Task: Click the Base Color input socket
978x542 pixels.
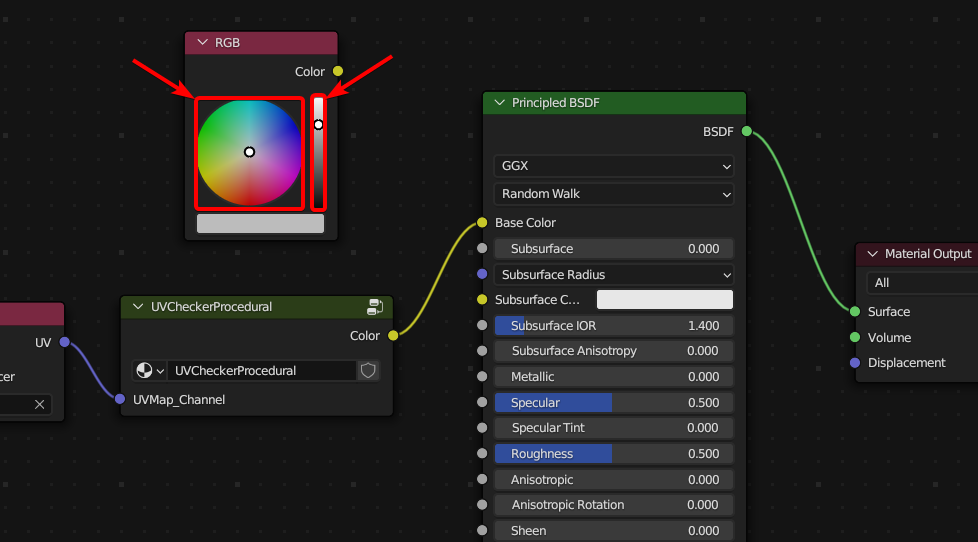Action: click(x=482, y=223)
